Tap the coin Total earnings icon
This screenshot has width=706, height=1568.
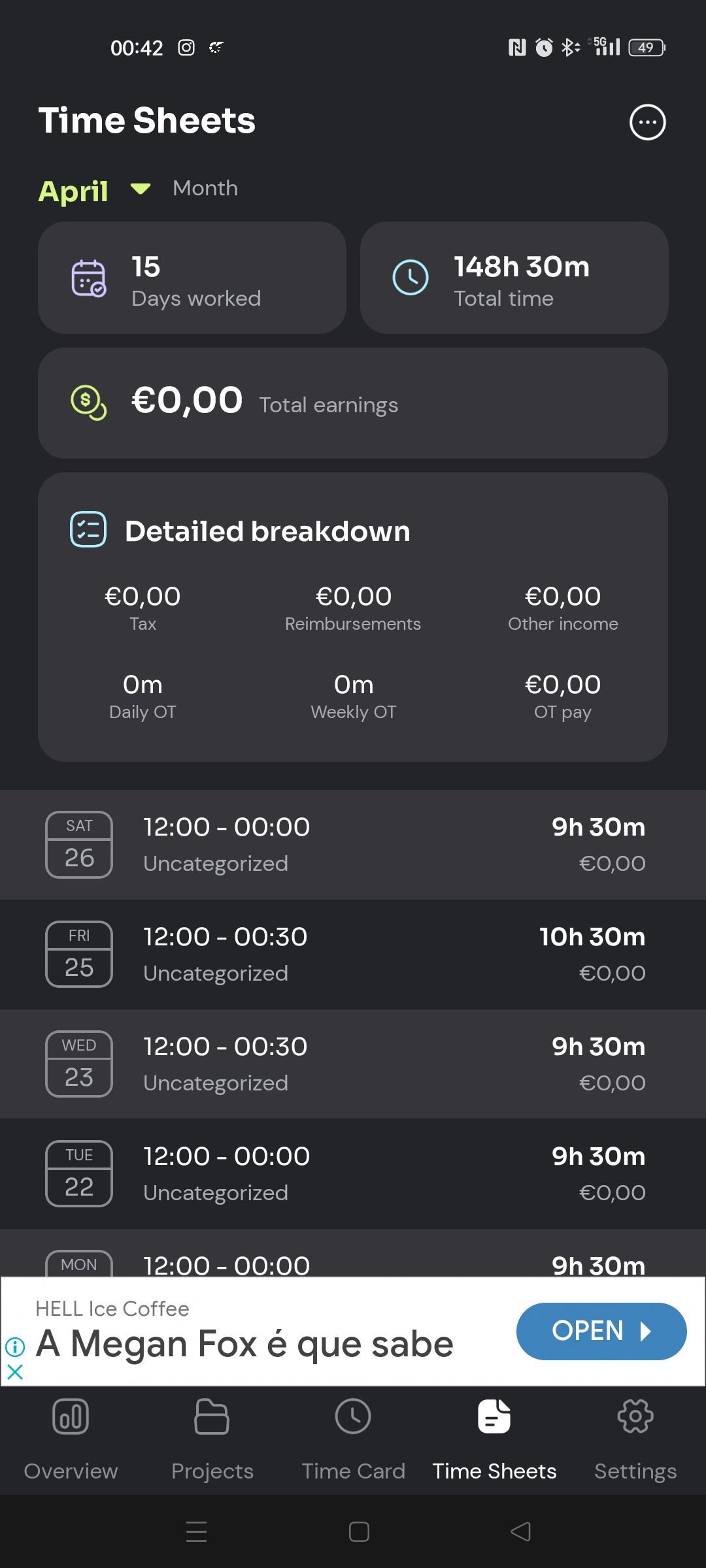click(x=88, y=402)
